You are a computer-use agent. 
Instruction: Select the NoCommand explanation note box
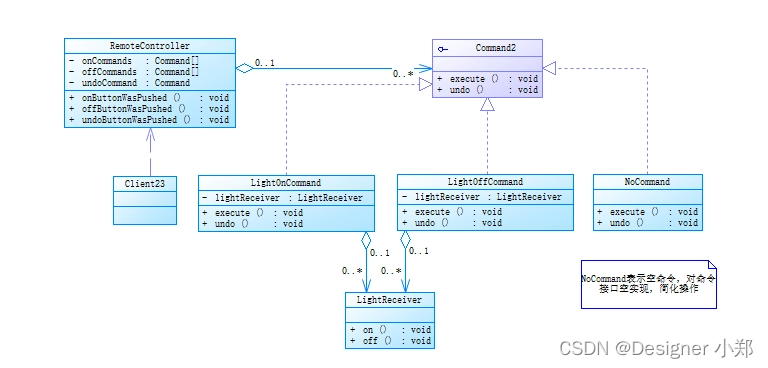tap(648, 284)
